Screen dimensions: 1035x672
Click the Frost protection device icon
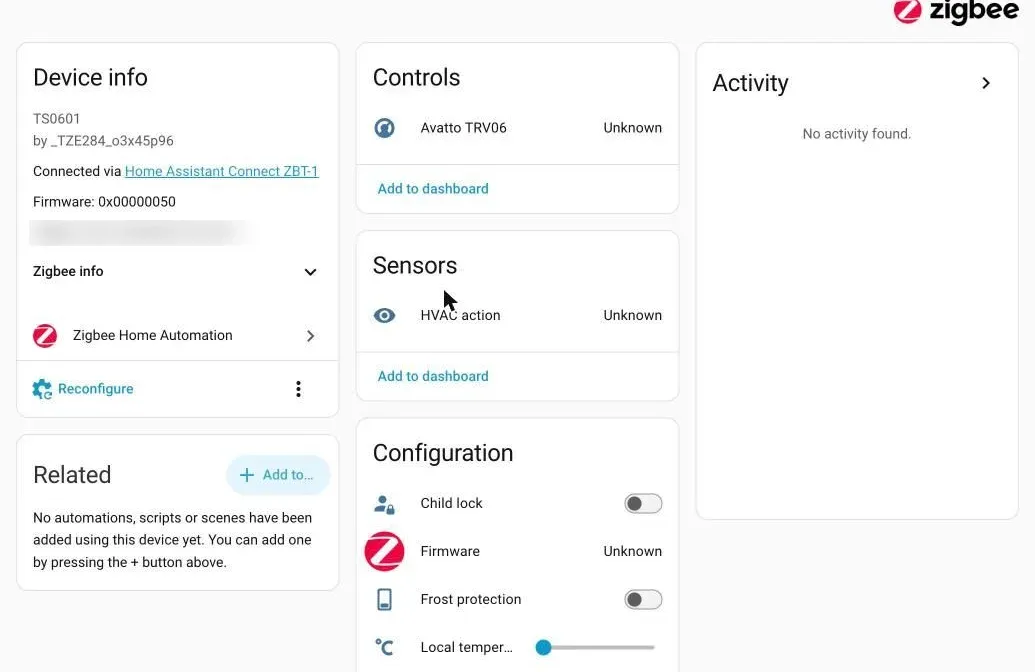(384, 599)
